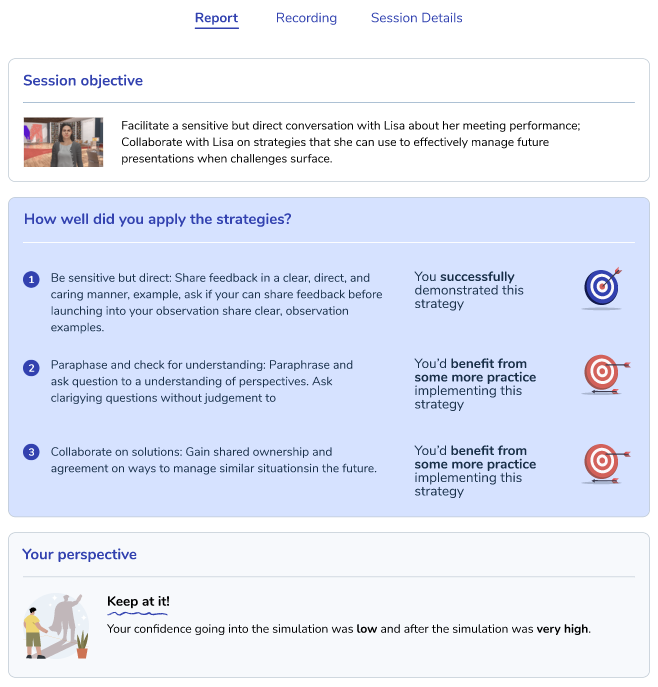The image size is (658, 687).
Task: Click the Your perspective heading
Action: coord(80,554)
